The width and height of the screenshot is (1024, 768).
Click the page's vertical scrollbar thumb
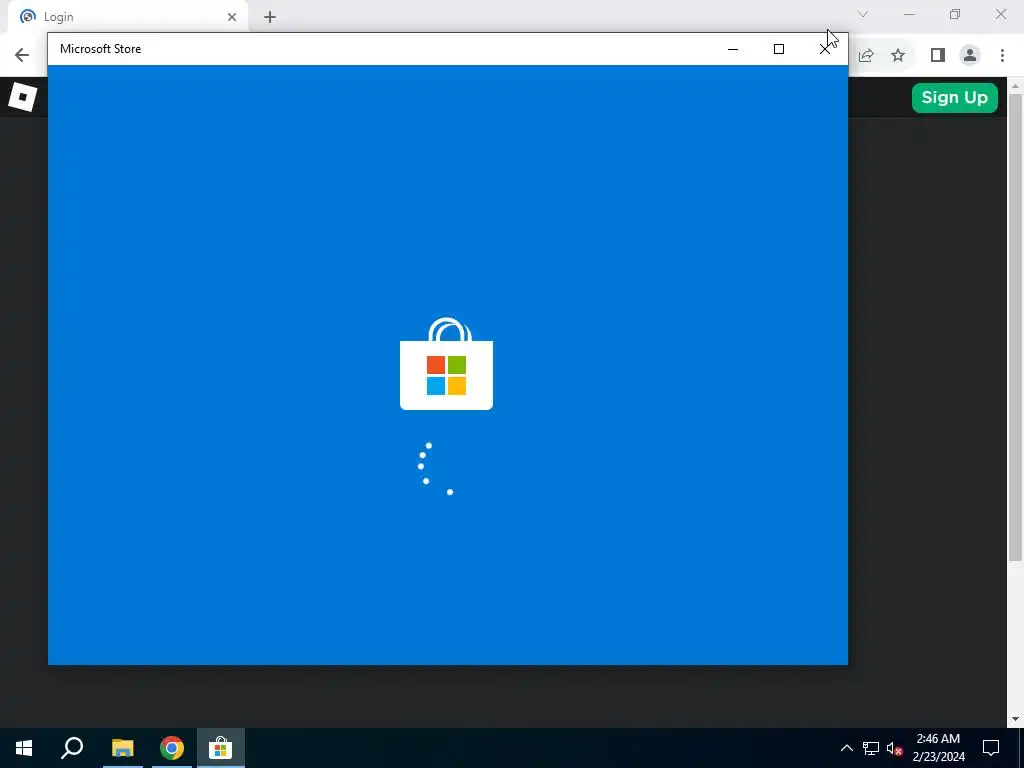pos(1015,327)
